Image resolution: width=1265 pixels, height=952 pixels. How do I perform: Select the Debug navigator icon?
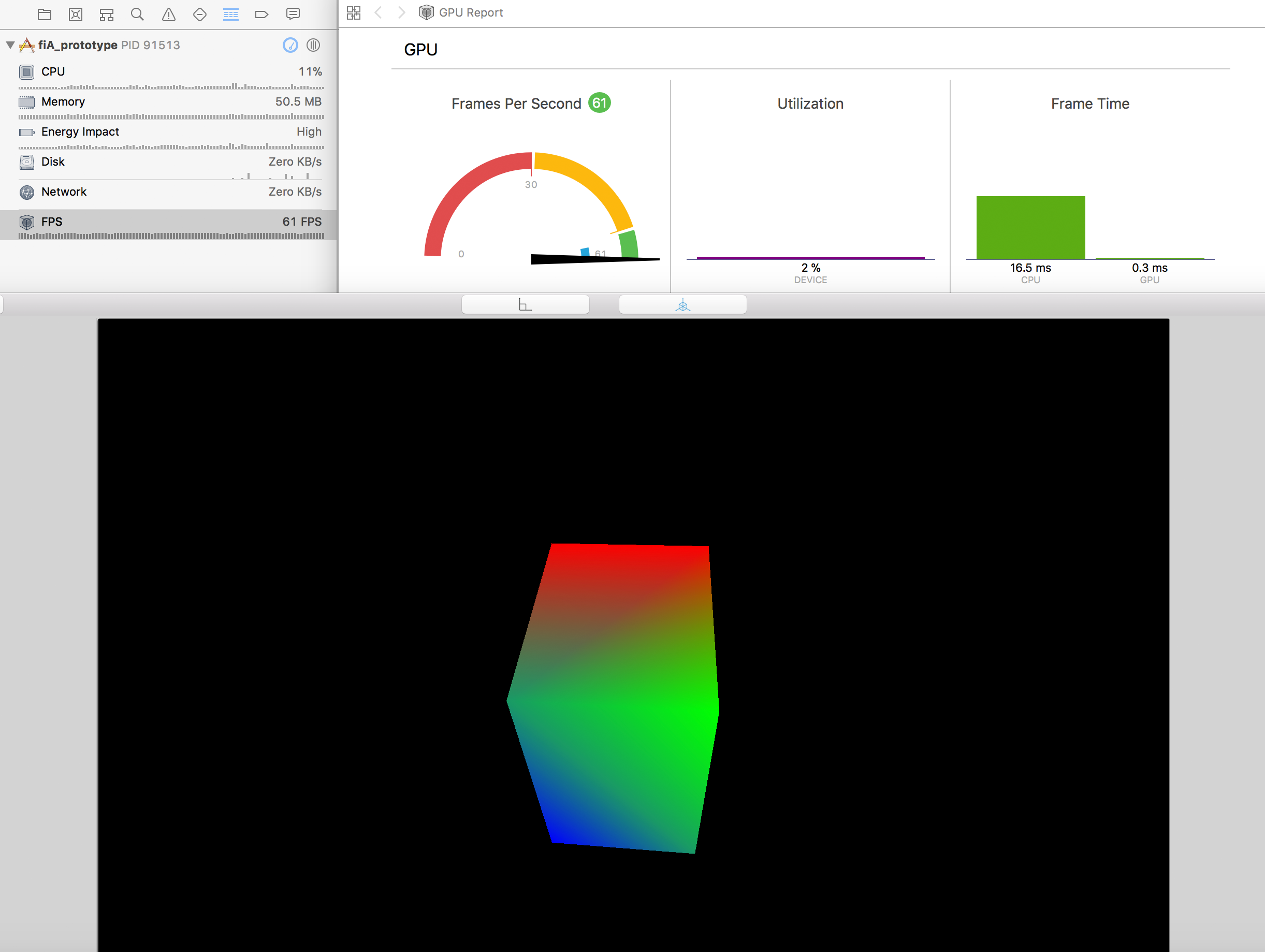(231, 14)
